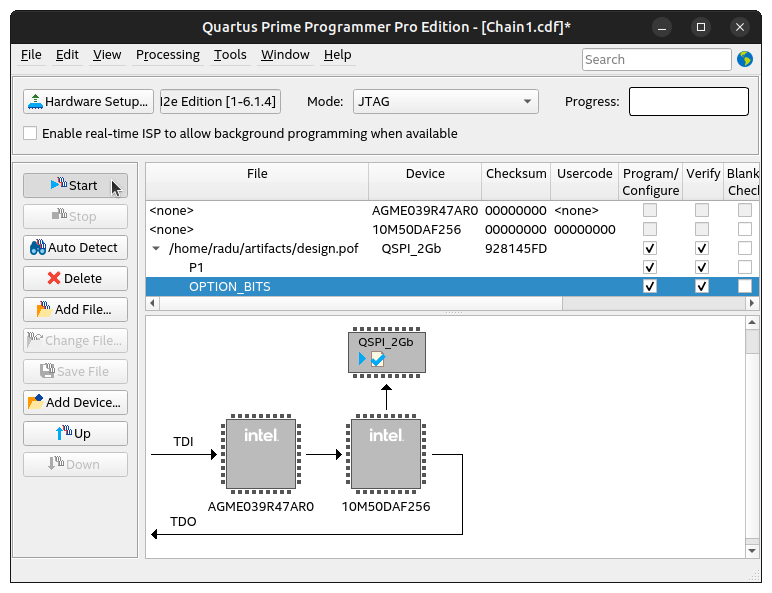Screen dimensions: 772x593
Task: Select the QSPI_2Gb flash block in diagram
Action: tap(386, 351)
